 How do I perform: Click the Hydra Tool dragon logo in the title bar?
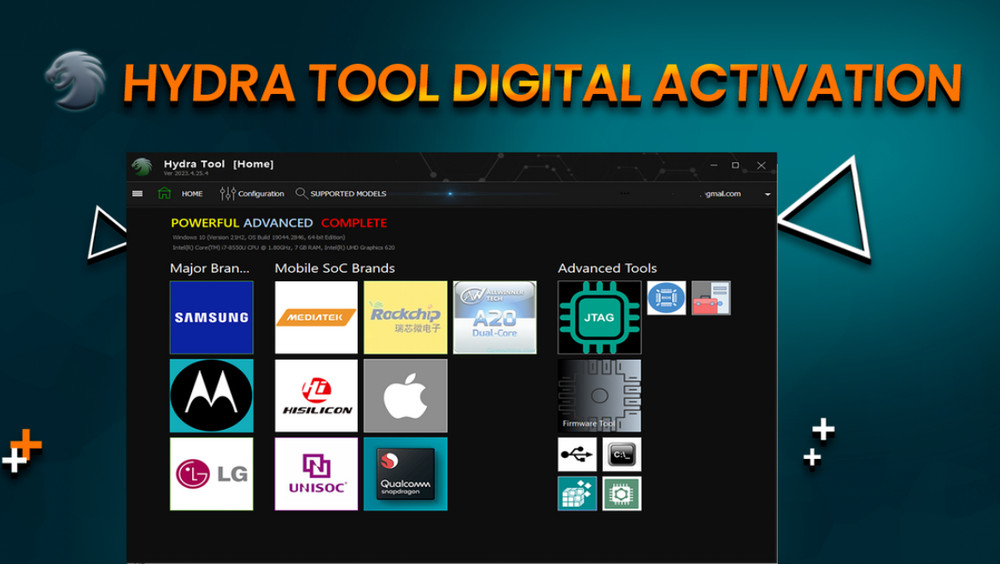point(142,167)
